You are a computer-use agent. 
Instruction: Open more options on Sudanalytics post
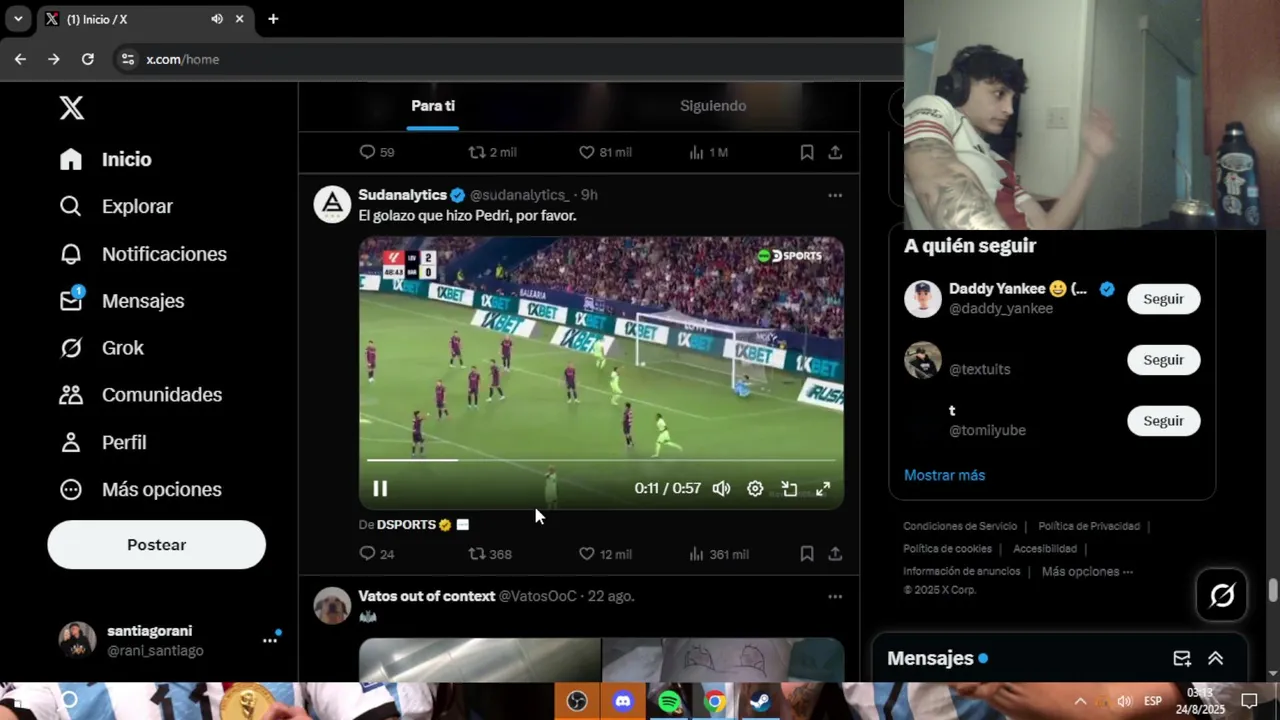(835, 195)
